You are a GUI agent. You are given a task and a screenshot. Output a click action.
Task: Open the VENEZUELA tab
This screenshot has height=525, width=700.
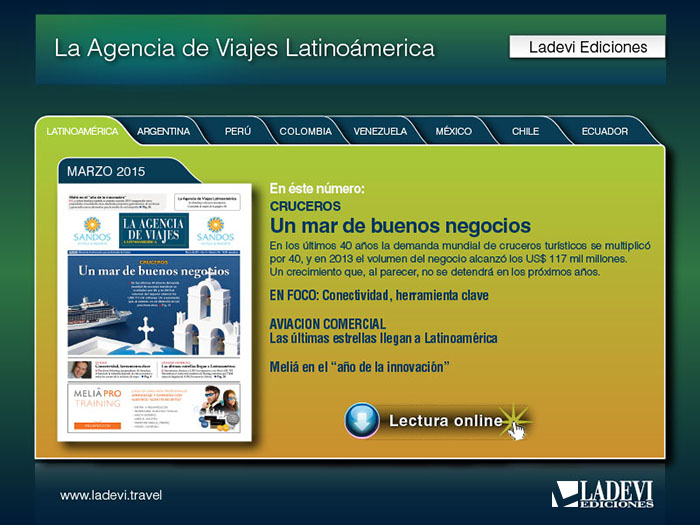point(380,131)
